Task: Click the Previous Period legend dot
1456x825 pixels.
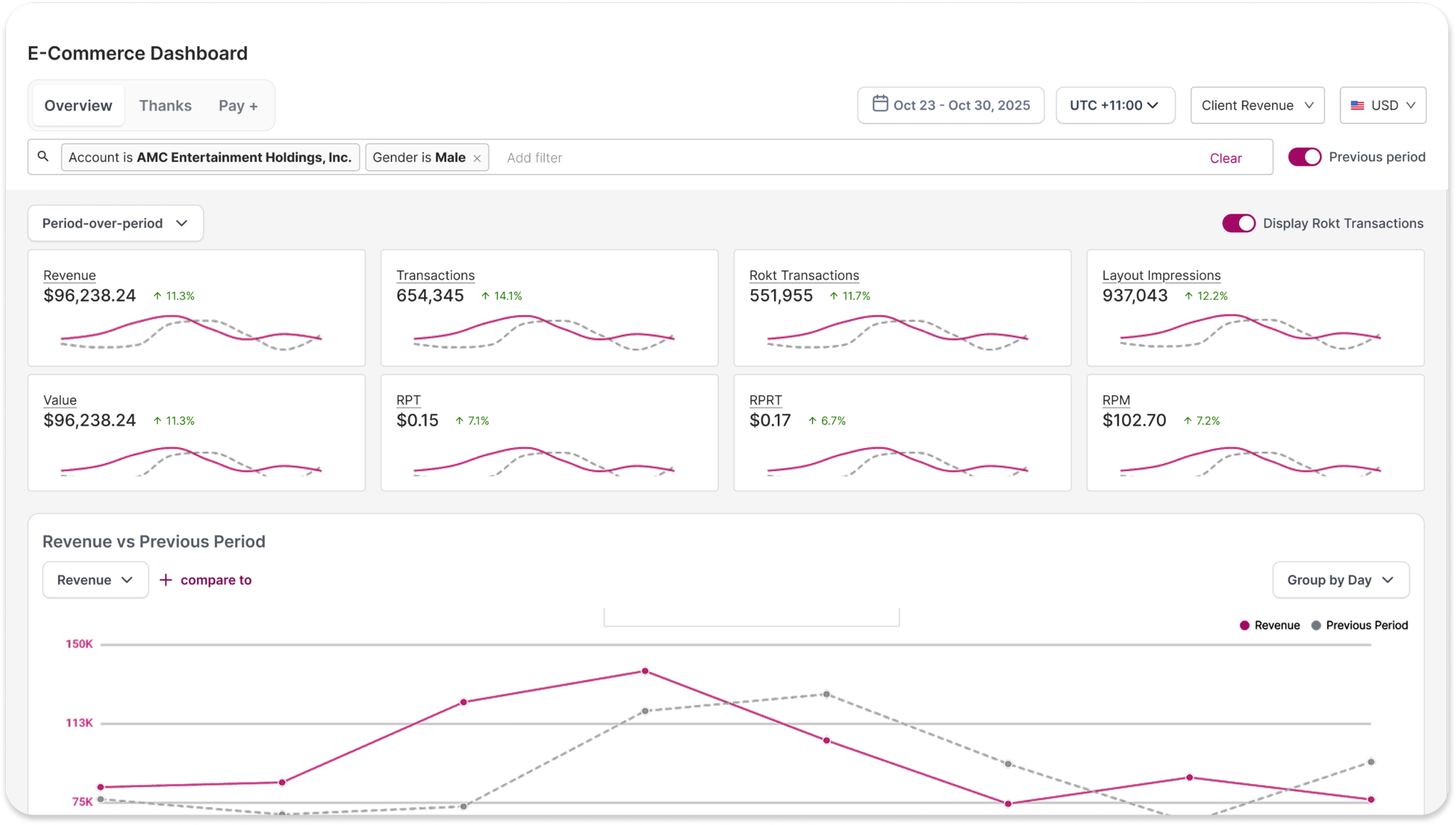Action: [1316, 625]
